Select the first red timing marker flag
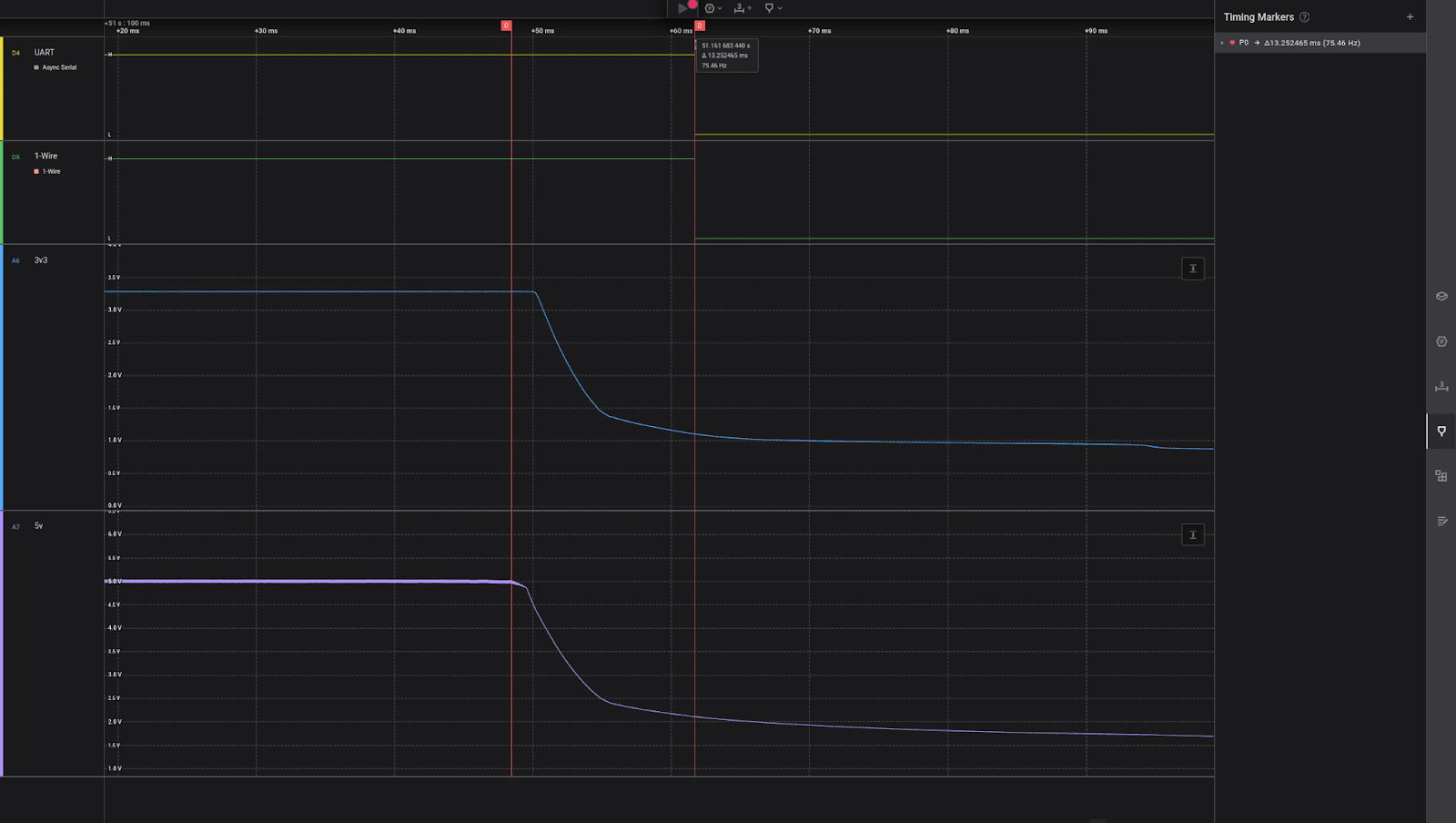1456x823 pixels. pyautogui.click(x=506, y=25)
